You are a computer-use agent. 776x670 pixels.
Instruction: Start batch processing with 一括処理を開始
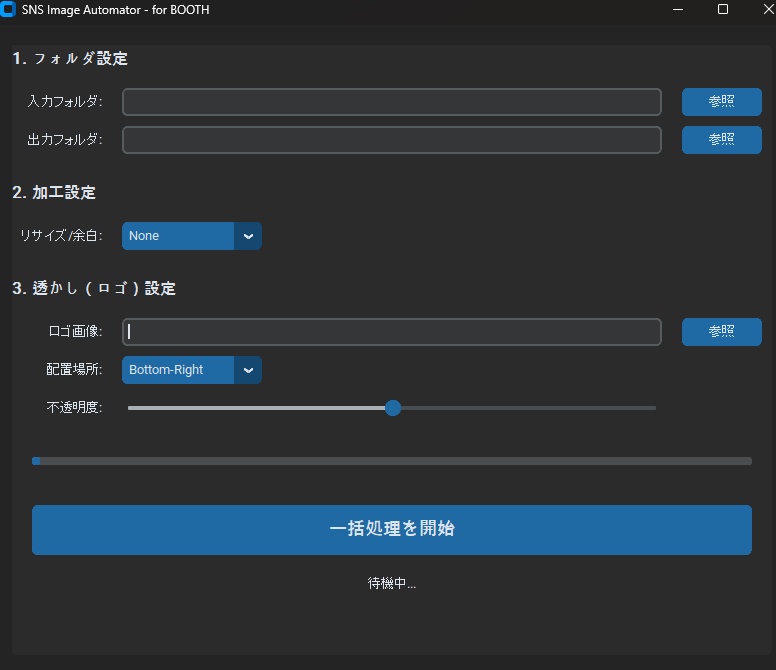pyautogui.click(x=391, y=529)
